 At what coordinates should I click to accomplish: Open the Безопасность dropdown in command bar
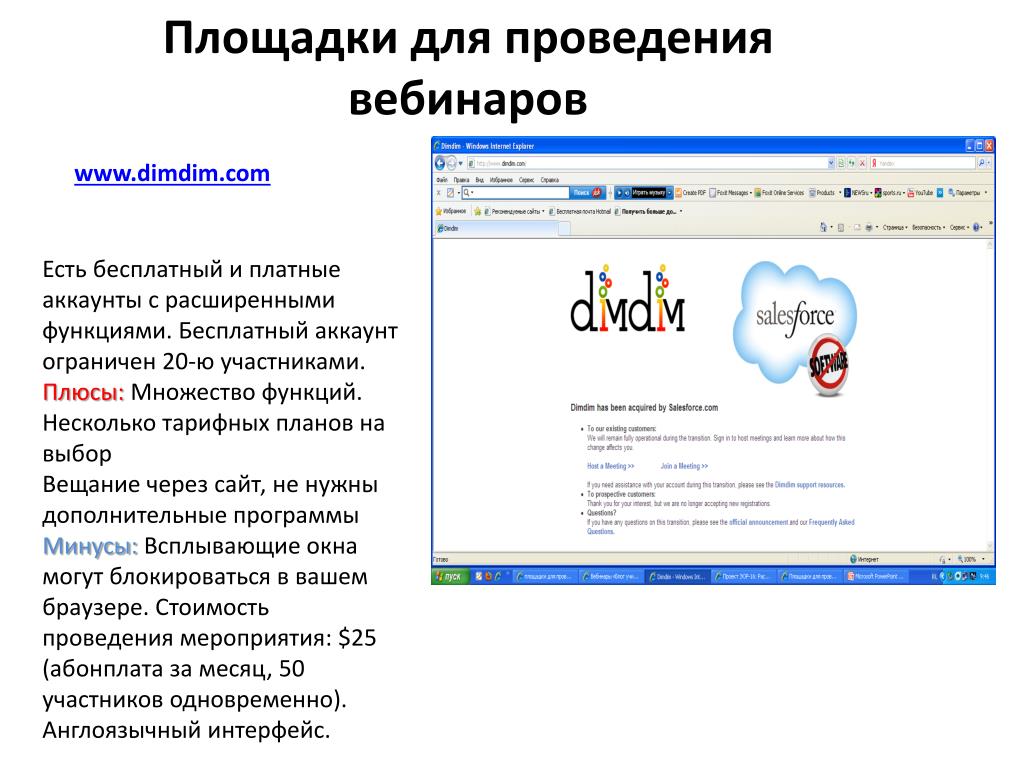pyautogui.click(x=928, y=227)
